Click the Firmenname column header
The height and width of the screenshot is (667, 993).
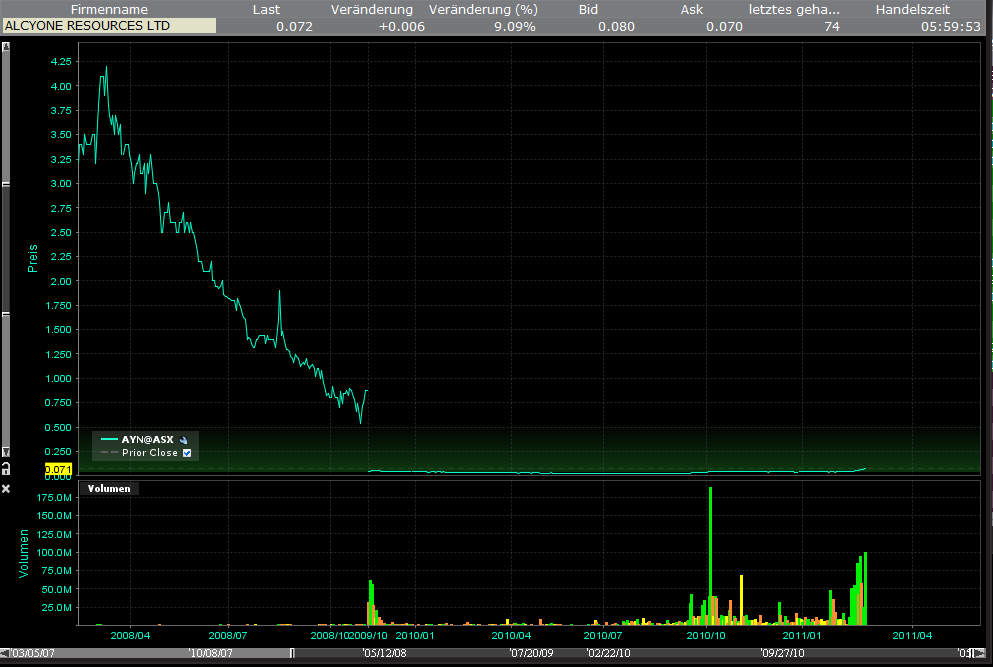click(109, 9)
